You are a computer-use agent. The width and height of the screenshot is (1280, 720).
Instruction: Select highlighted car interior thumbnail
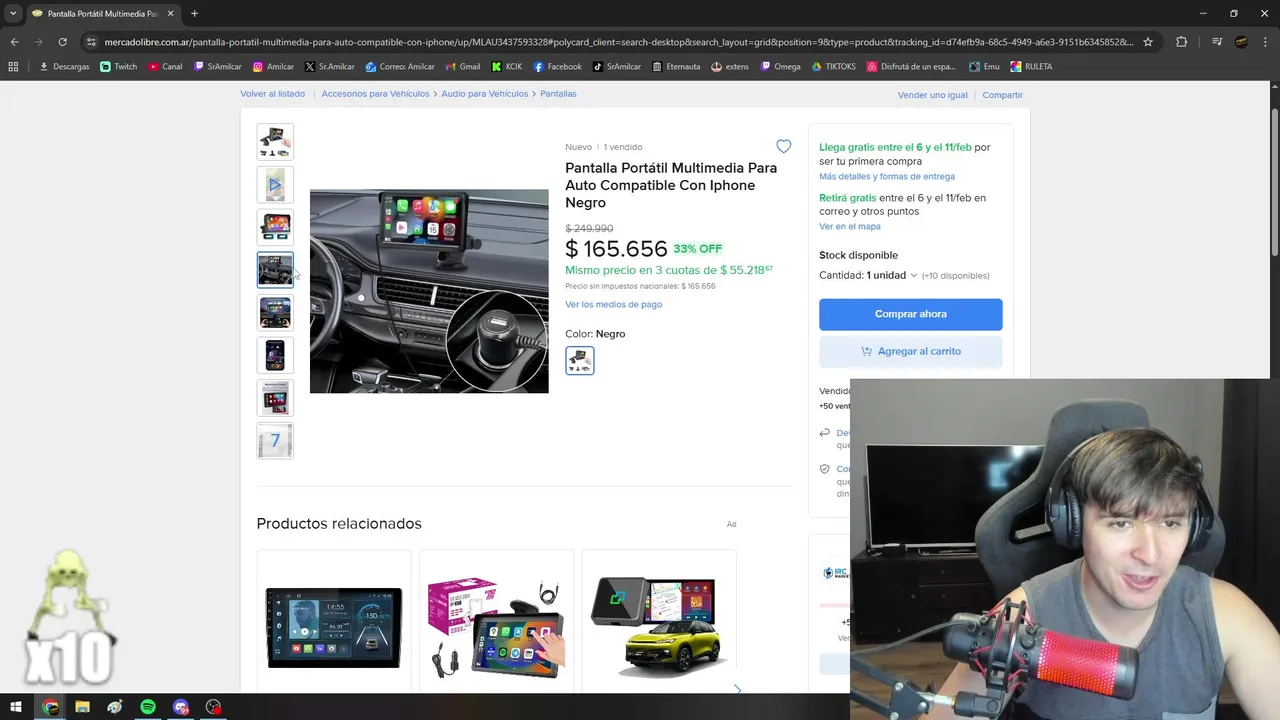point(275,270)
